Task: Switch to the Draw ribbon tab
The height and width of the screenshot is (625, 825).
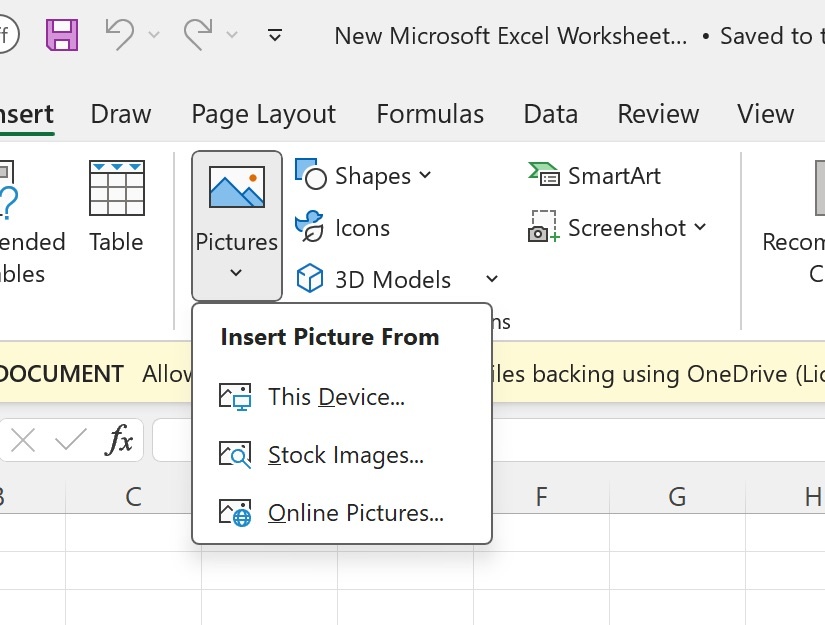Action: pyautogui.click(x=119, y=113)
